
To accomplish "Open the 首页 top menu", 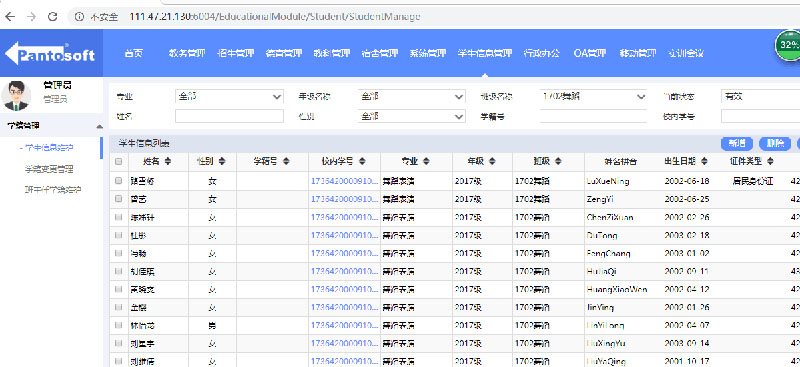I will pos(134,53).
